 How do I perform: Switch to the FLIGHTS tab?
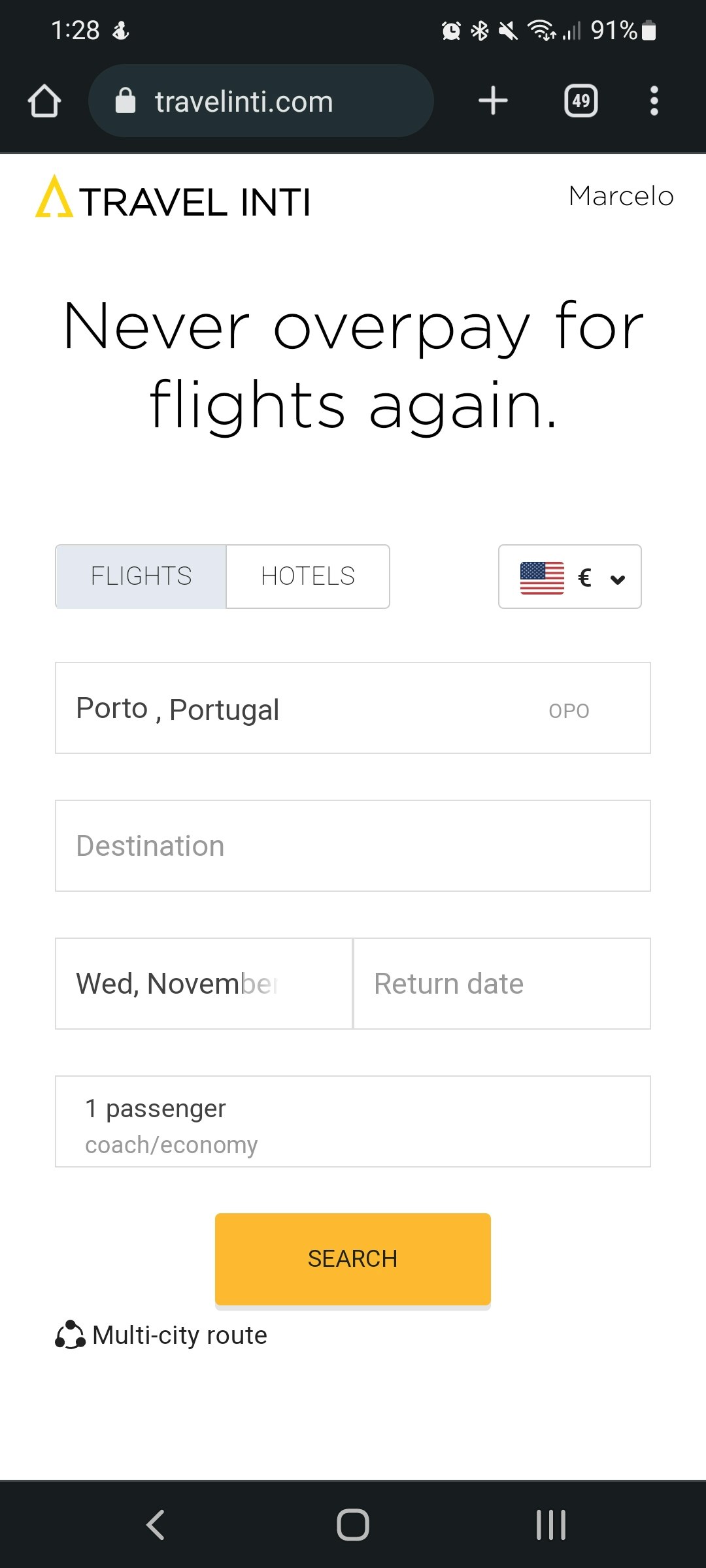(141, 576)
